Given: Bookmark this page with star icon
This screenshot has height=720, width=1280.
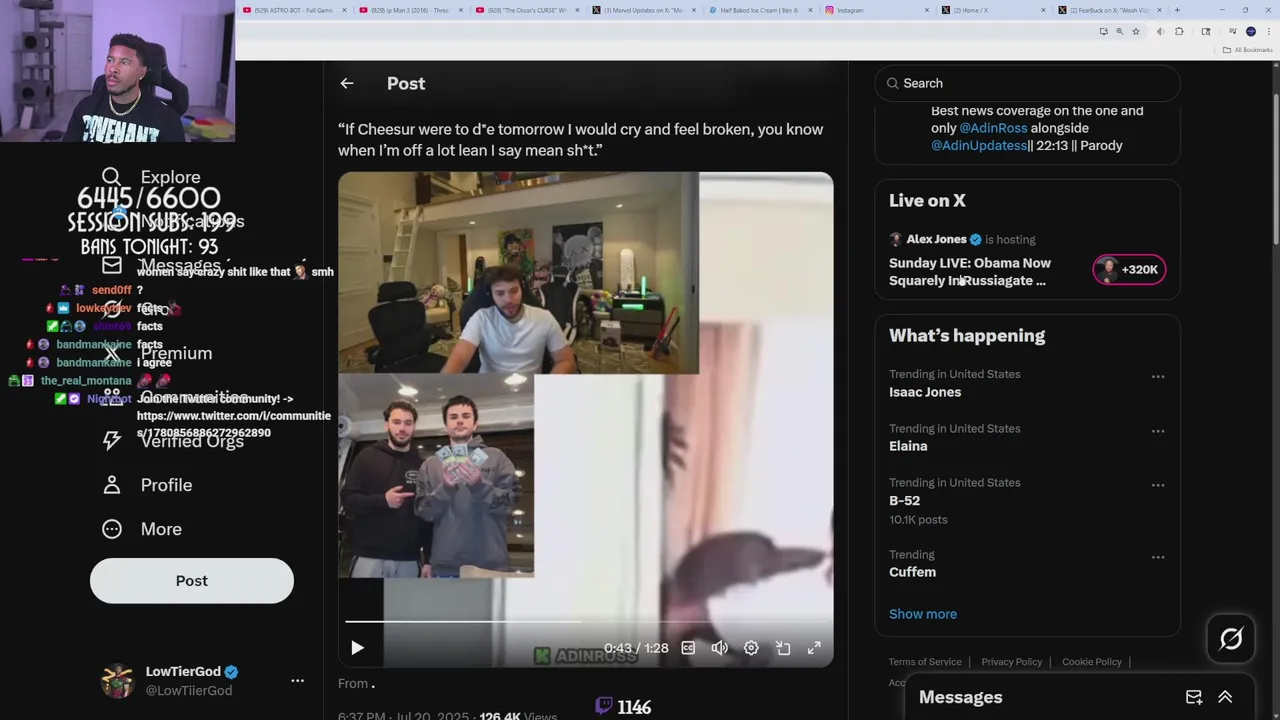Looking at the screenshot, I should click(1135, 32).
